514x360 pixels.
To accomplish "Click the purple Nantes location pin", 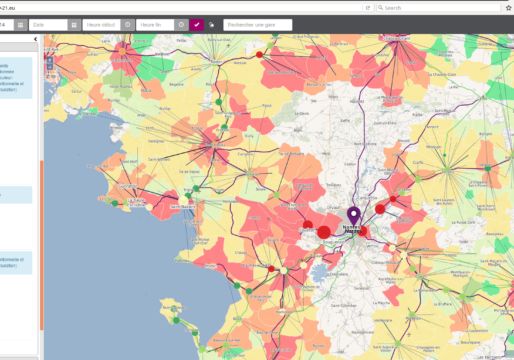I will (354, 216).
